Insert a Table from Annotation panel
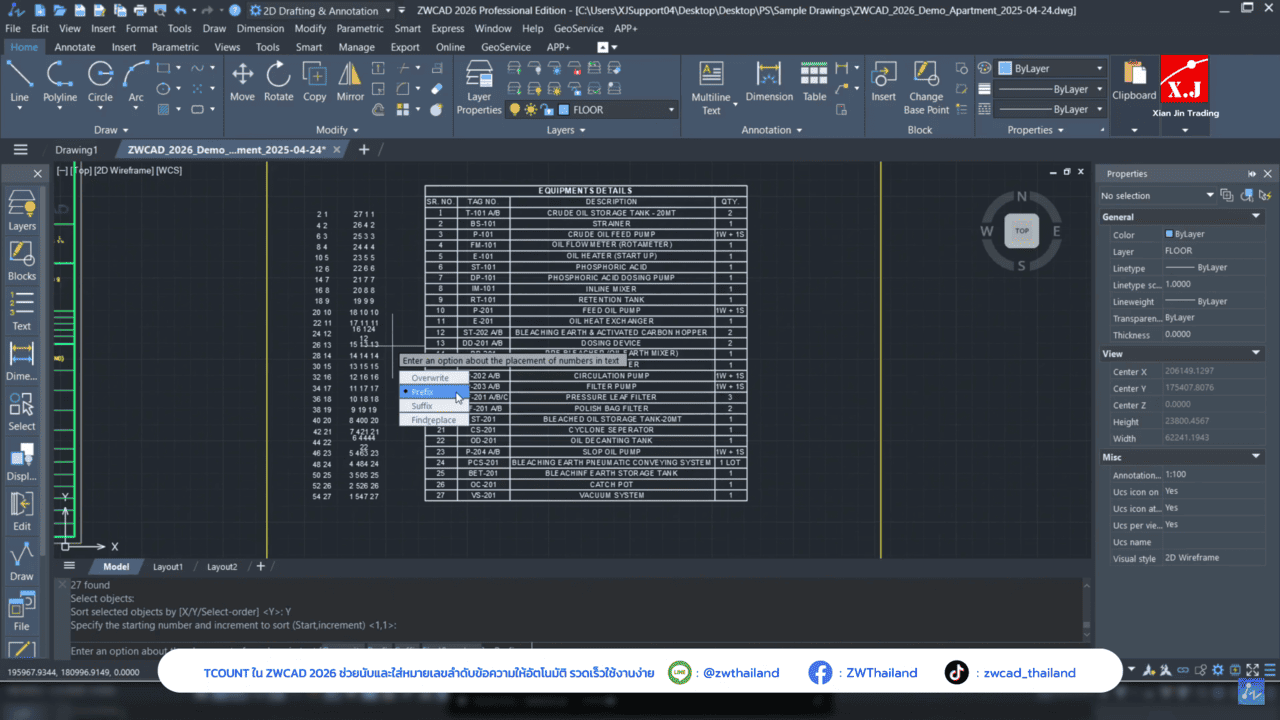Screen dimensions: 1280x720 click(x=815, y=80)
